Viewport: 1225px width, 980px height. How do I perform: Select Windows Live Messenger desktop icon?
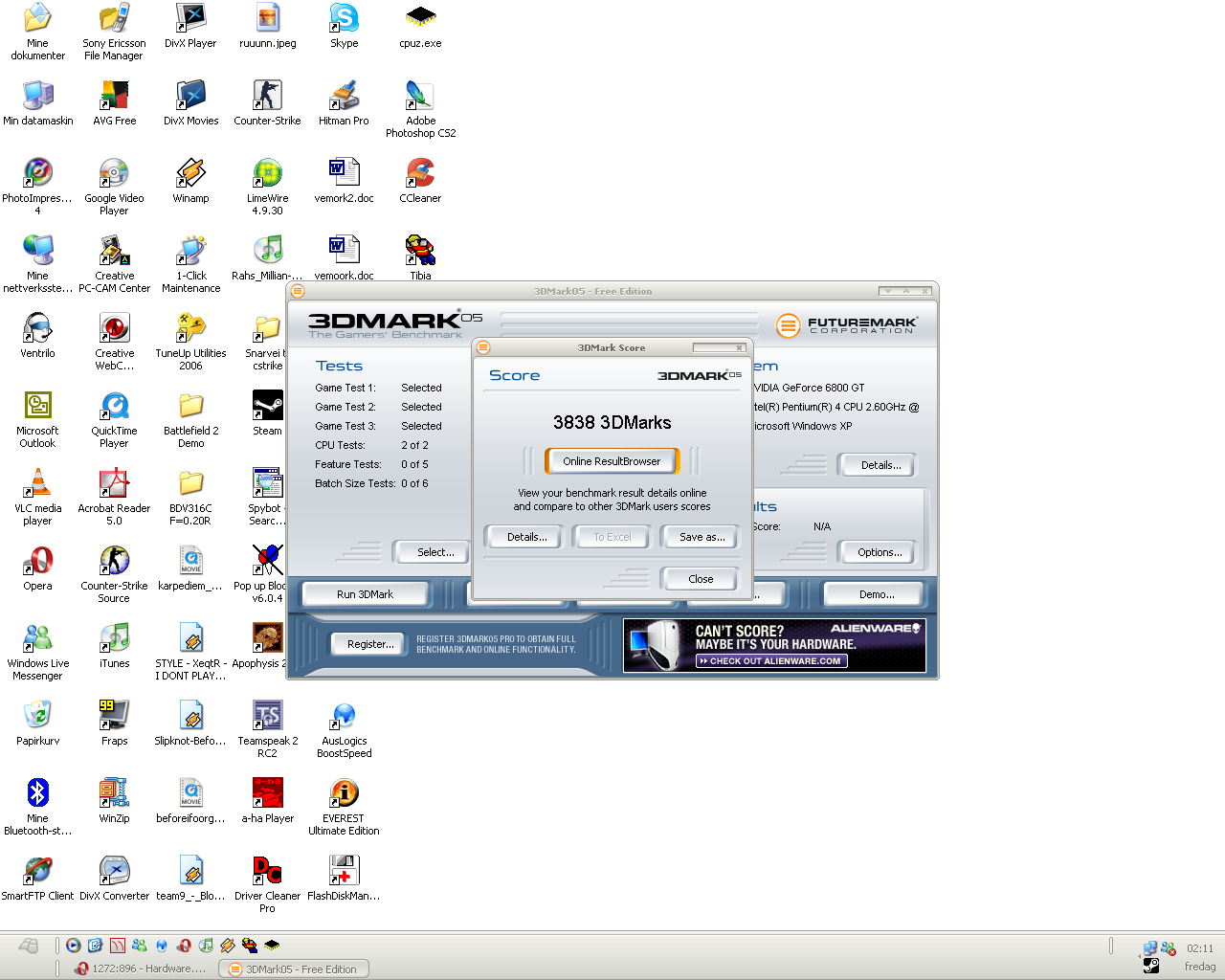point(37,653)
